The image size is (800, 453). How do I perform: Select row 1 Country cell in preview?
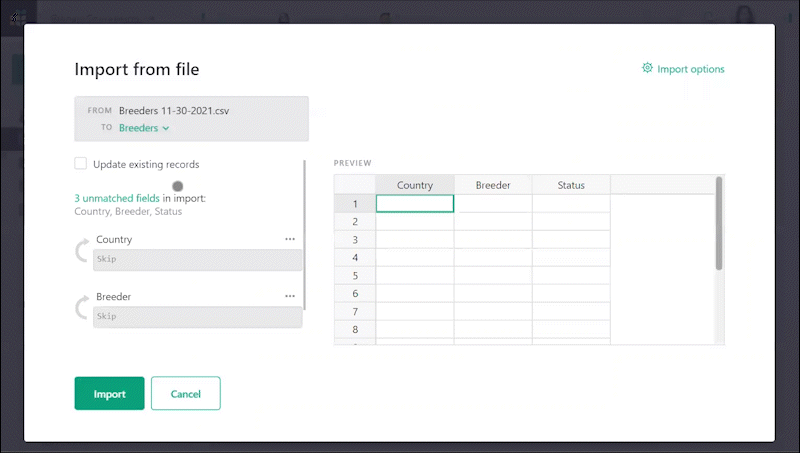pos(414,204)
